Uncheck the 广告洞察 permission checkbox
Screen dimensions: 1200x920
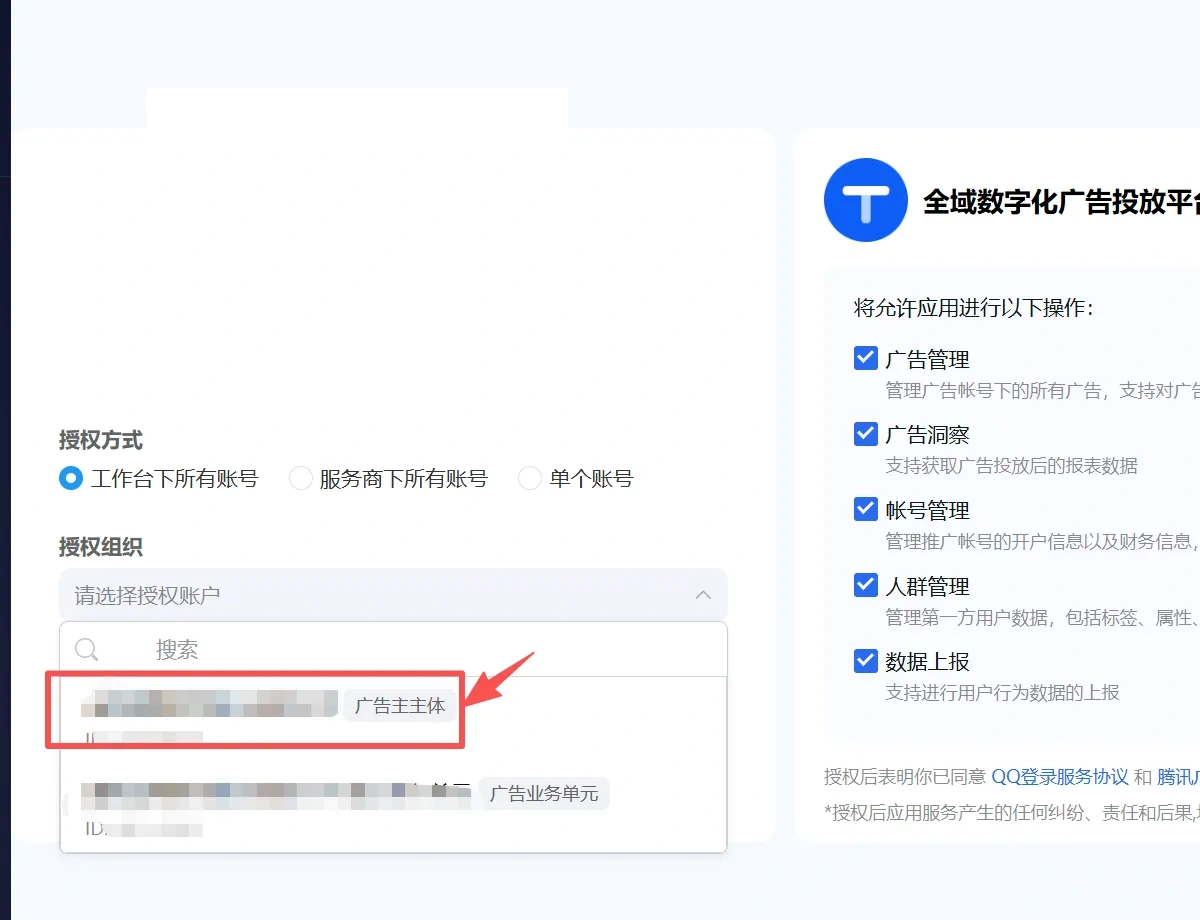[866, 434]
